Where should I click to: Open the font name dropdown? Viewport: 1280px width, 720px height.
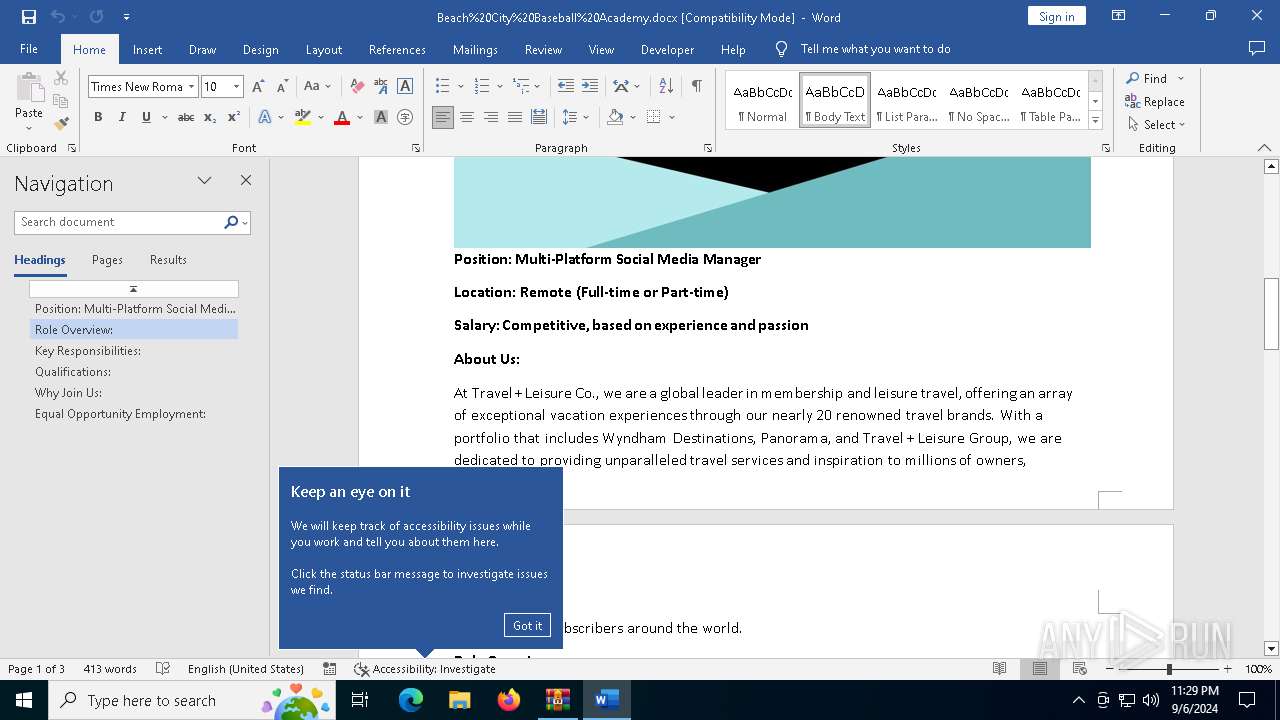click(191, 87)
